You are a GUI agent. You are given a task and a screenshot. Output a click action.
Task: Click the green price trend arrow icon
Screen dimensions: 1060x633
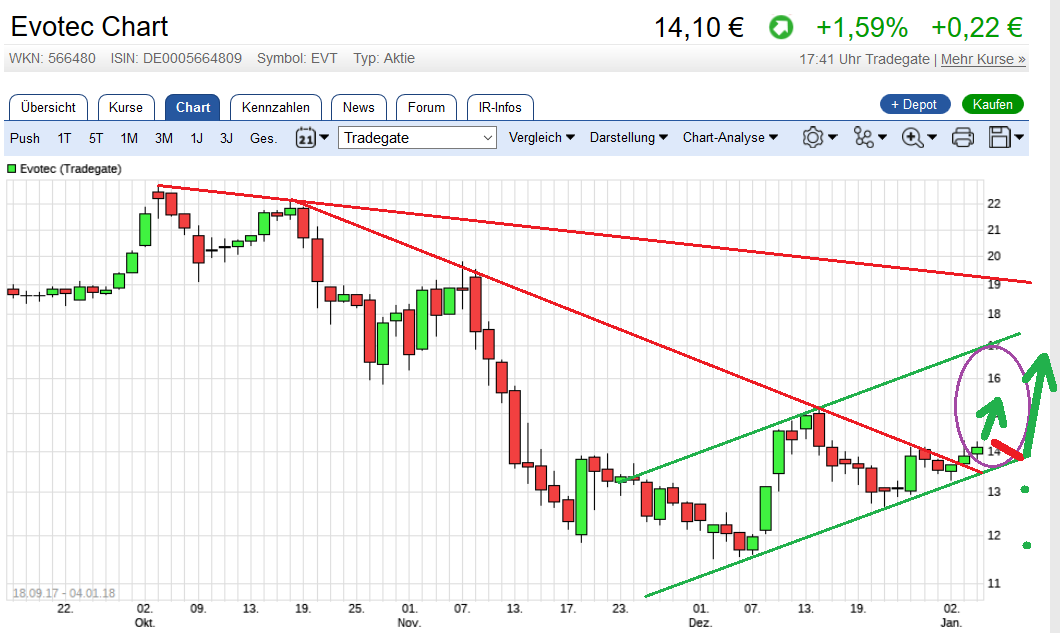tap(781, 28)
